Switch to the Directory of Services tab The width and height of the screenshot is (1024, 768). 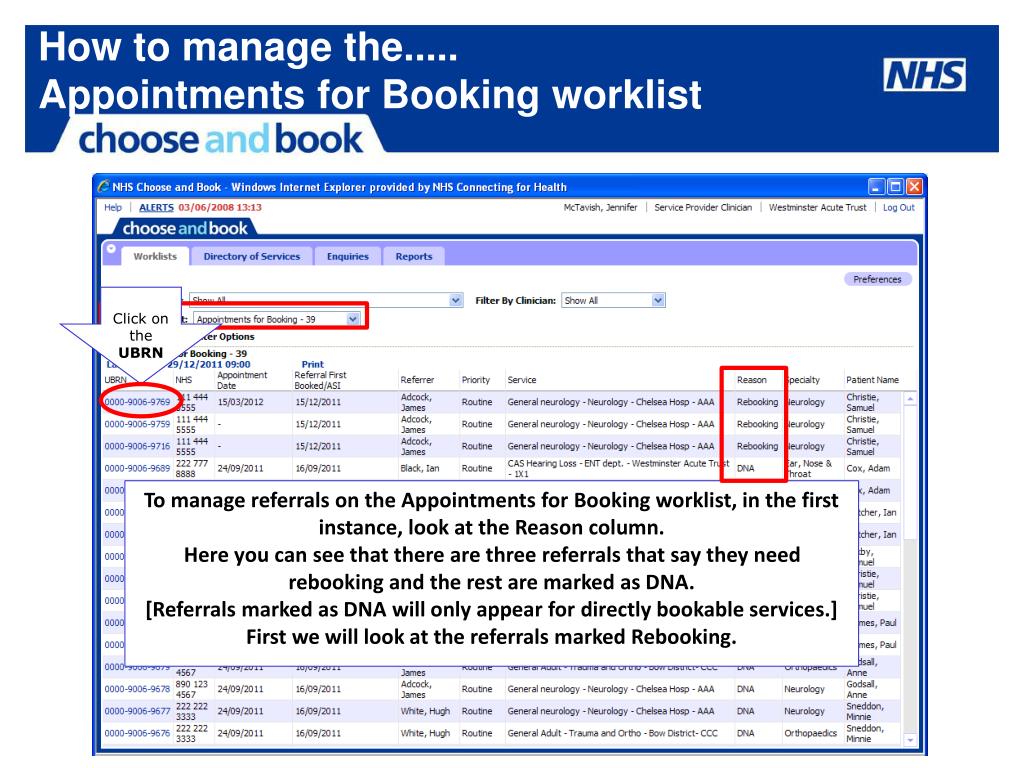[251, 256]
